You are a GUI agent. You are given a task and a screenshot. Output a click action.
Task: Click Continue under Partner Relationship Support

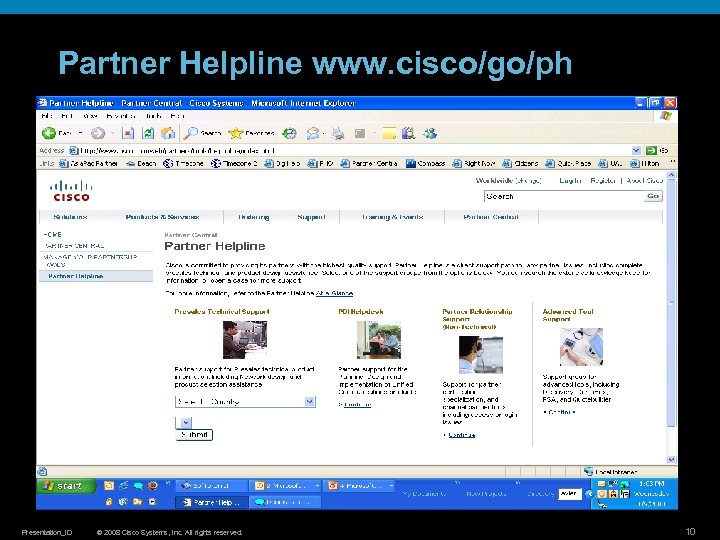click(461, 435)
